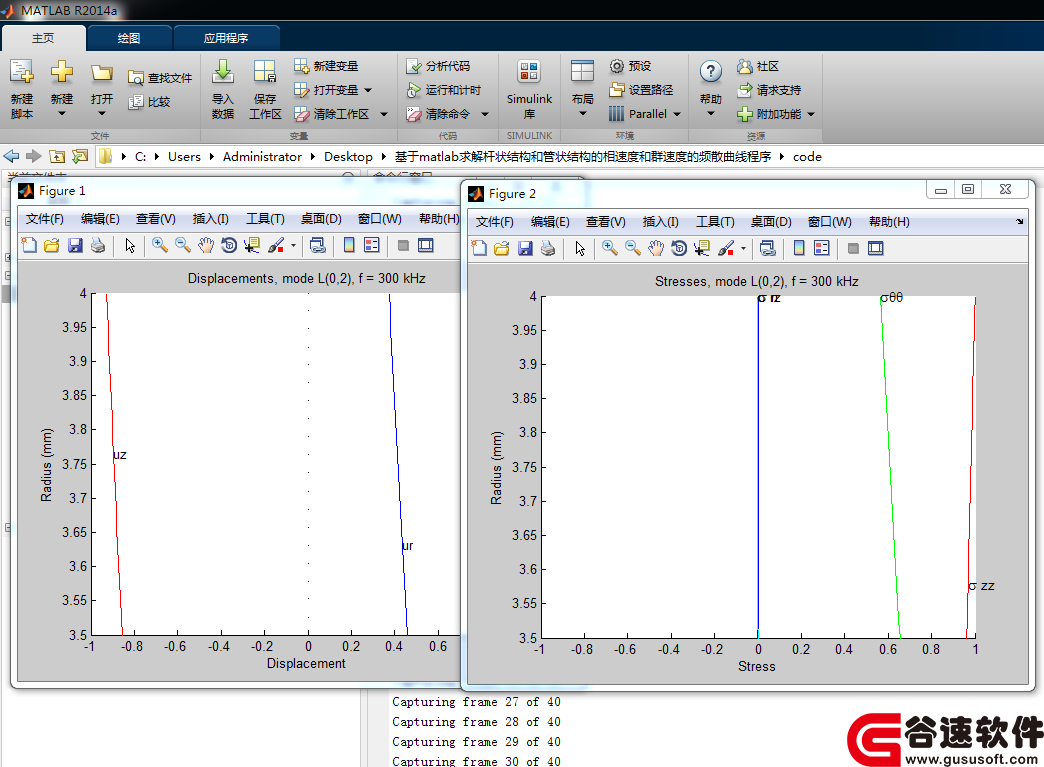Viewport: 1044px width, 767px height.
Task: Click 导入数据 (Import Data)
Action: point(222,88)
